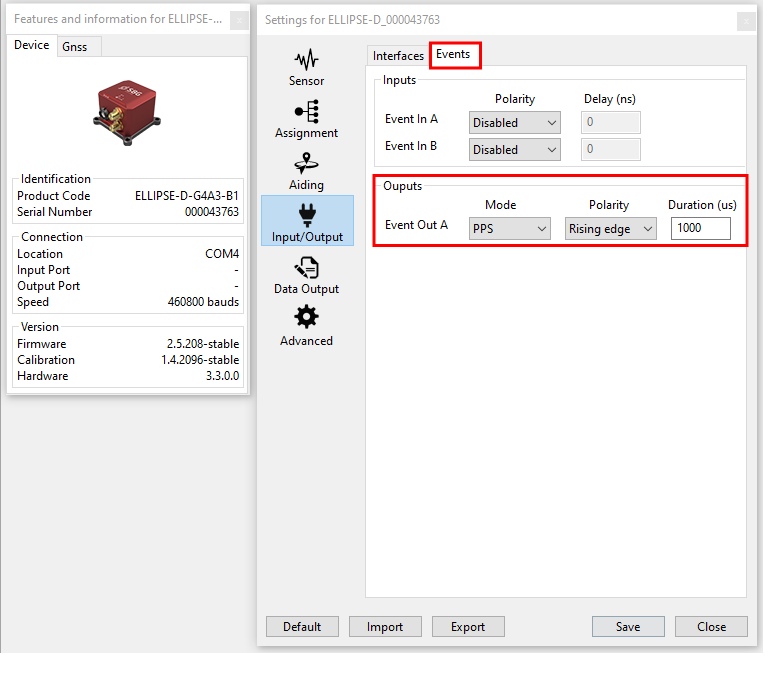Click the Save button
The height and width of the screenshot is (673, 783).
click(x=628, y=627)
